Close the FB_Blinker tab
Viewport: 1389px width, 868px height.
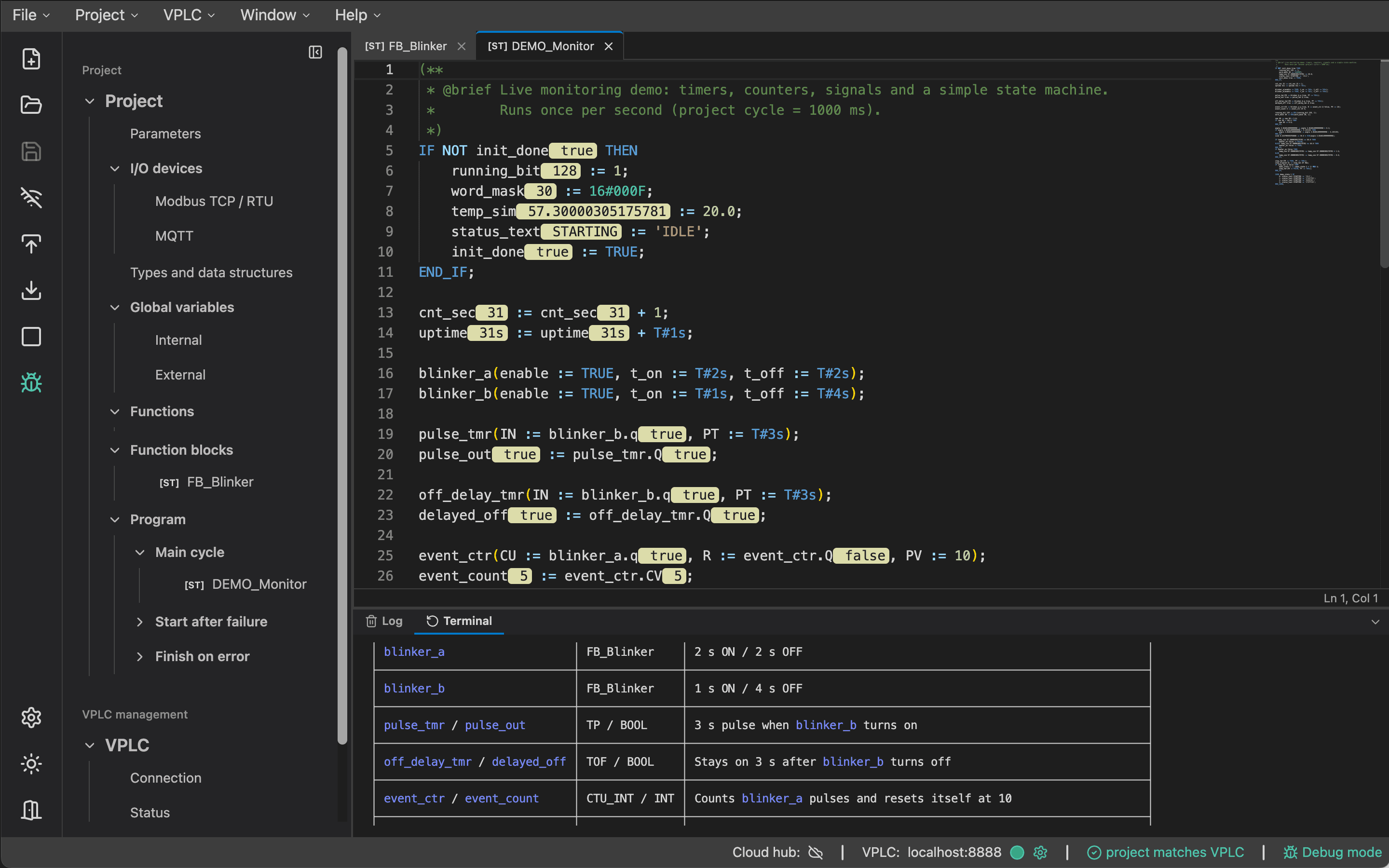click(x=462, y=46)
